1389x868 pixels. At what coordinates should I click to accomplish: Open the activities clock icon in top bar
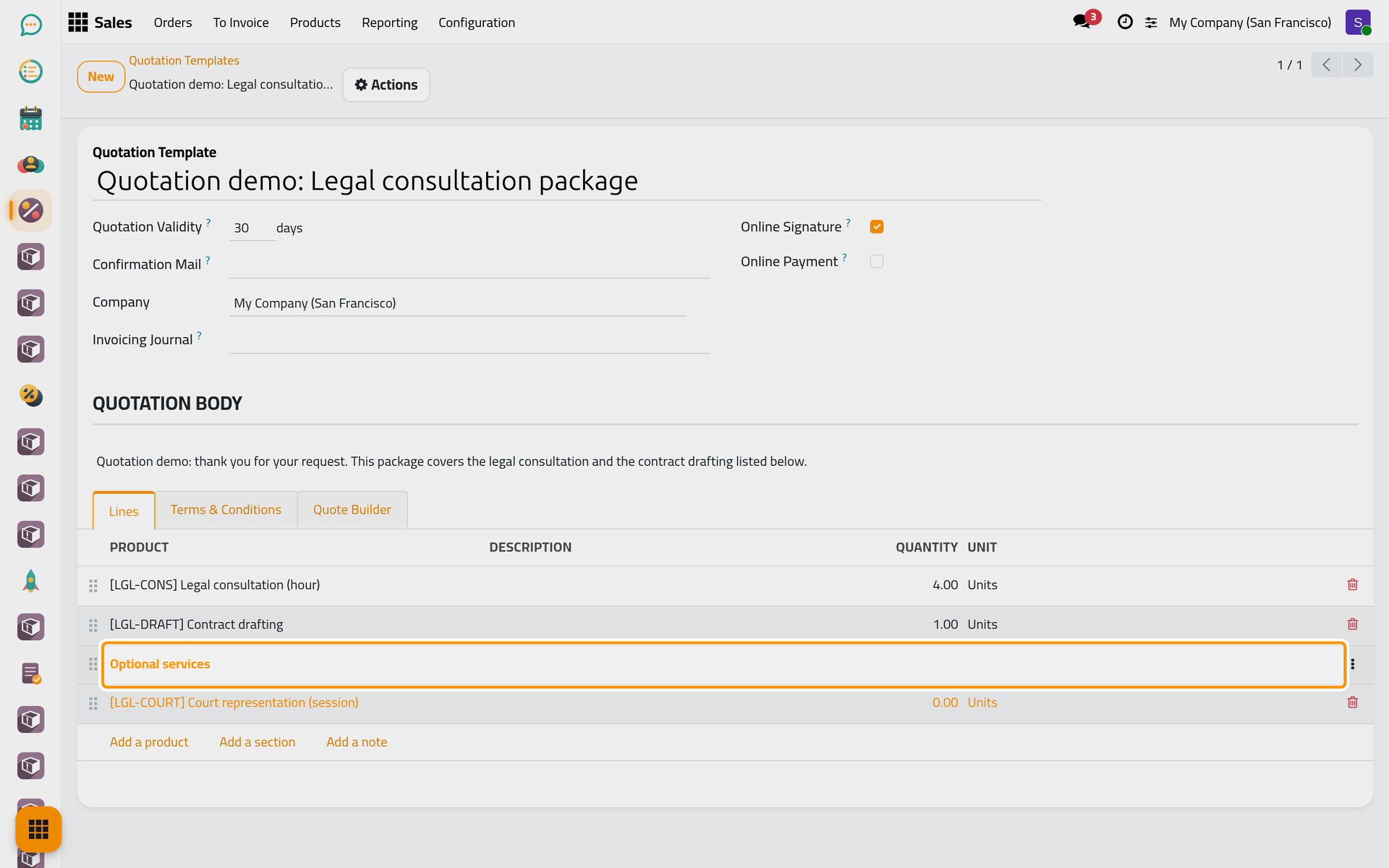pos(1125,22)
